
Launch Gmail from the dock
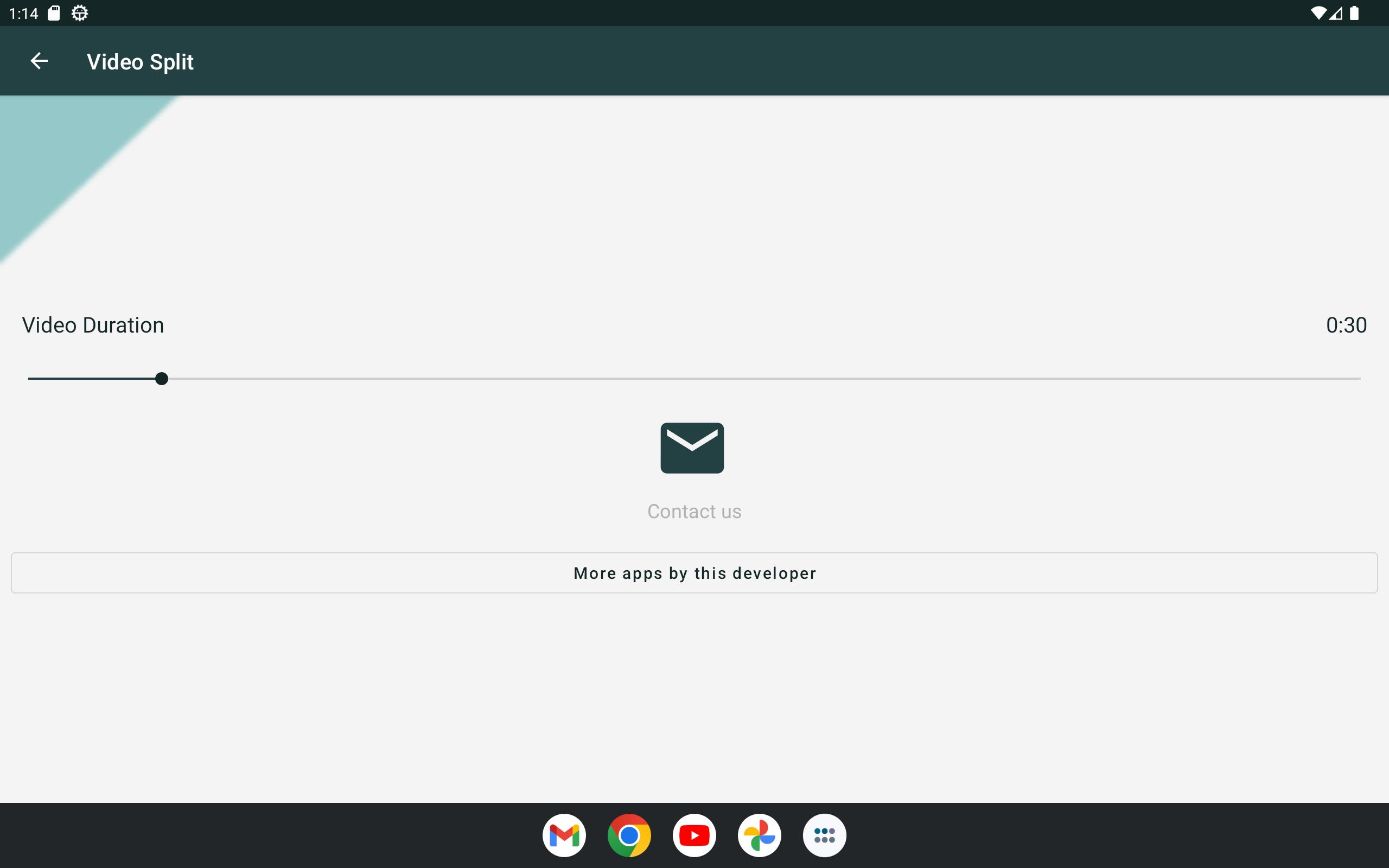pos(564,835)
